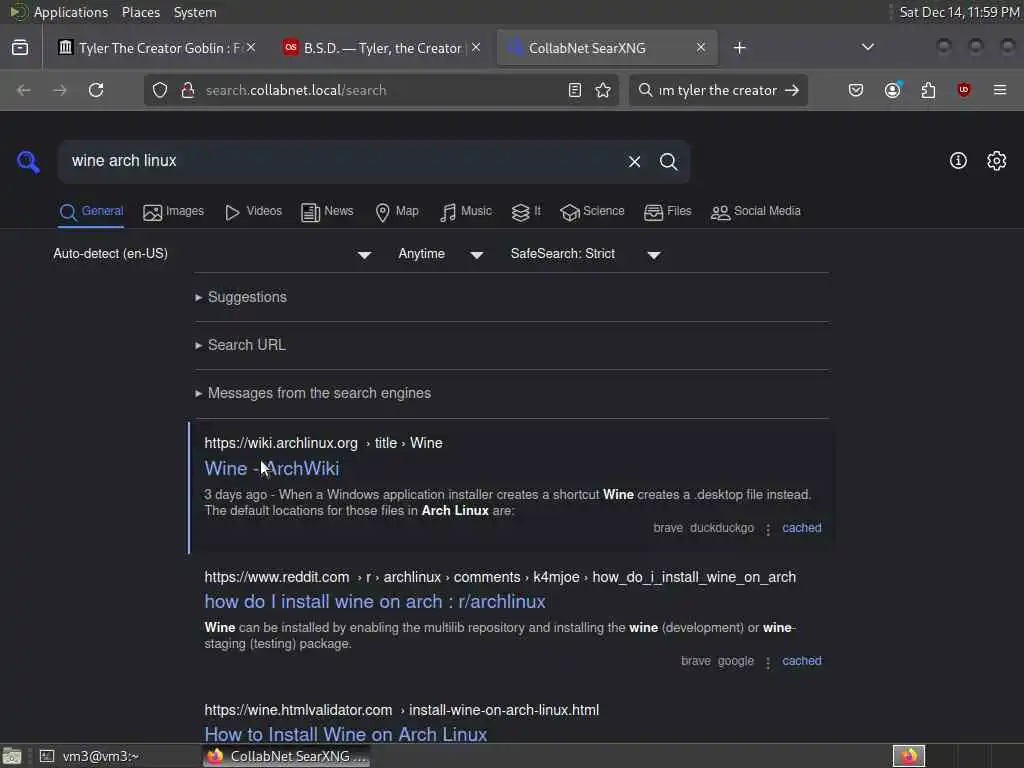Click the clock showing Sat Dec 14
The image size is (1024, 768).
pyautogui.click(x=959, y=12)
